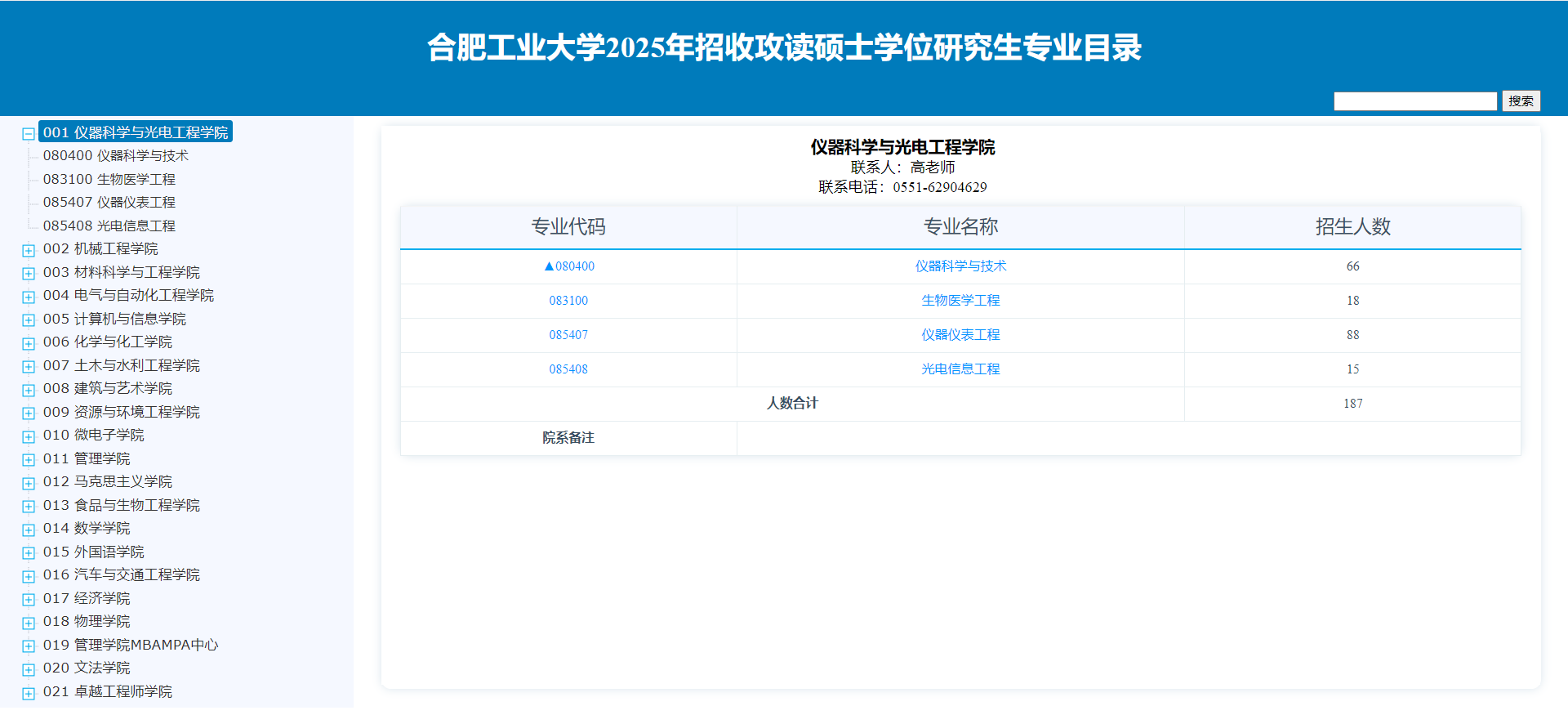1568x724 pixels.
Task: Open tree item 080400 仪器科学与技术
Action: 116,155
